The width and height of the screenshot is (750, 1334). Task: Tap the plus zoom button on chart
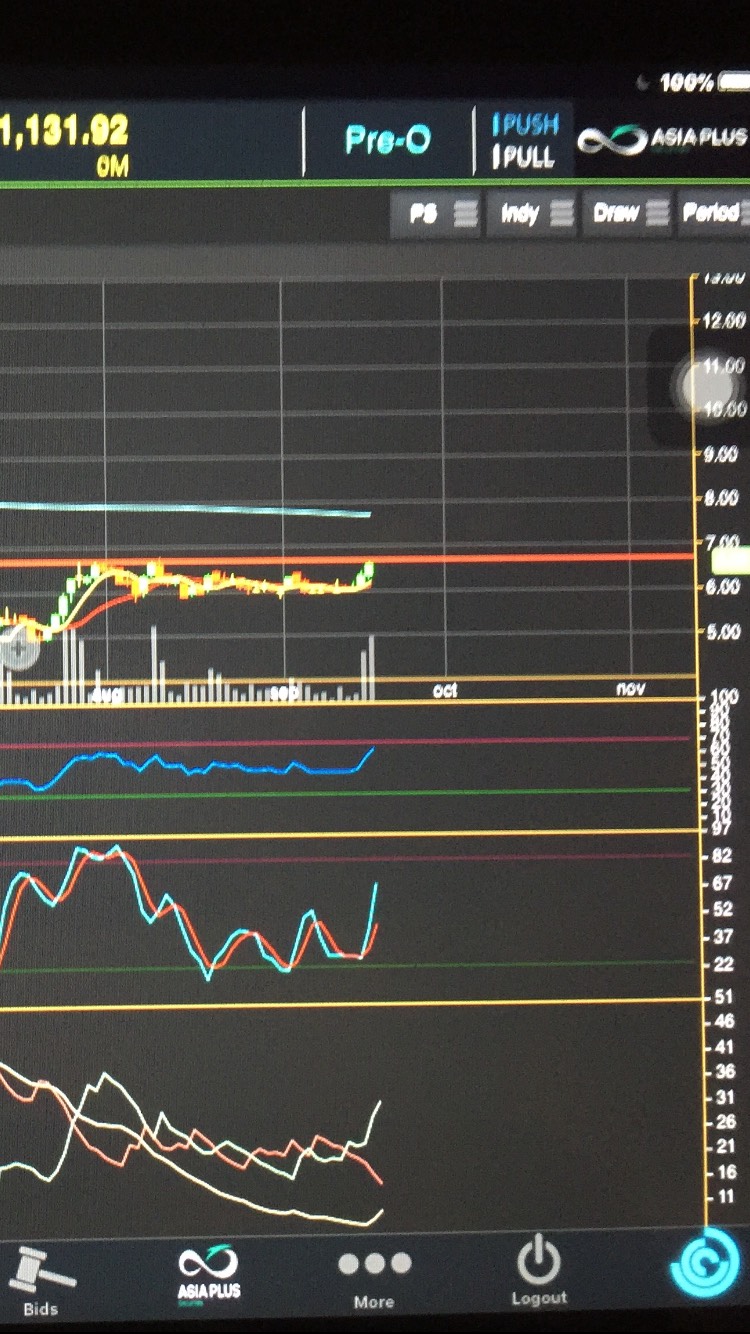(18, 651)
